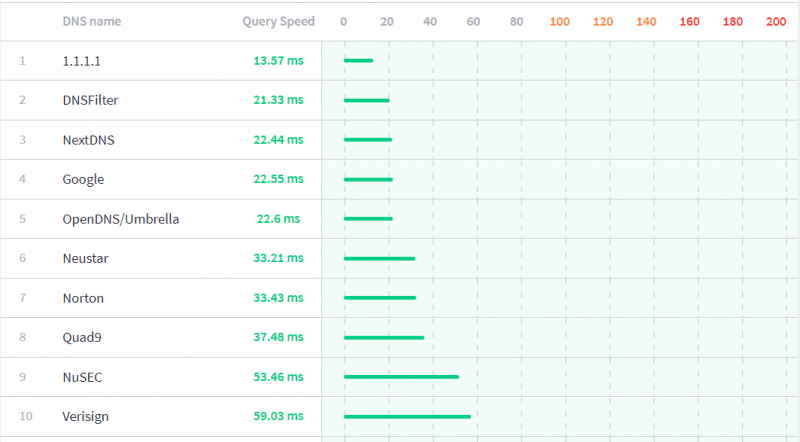
Task: Click rank number 4 beside Google
Action: pyautogui.click(x=22, y=179)
